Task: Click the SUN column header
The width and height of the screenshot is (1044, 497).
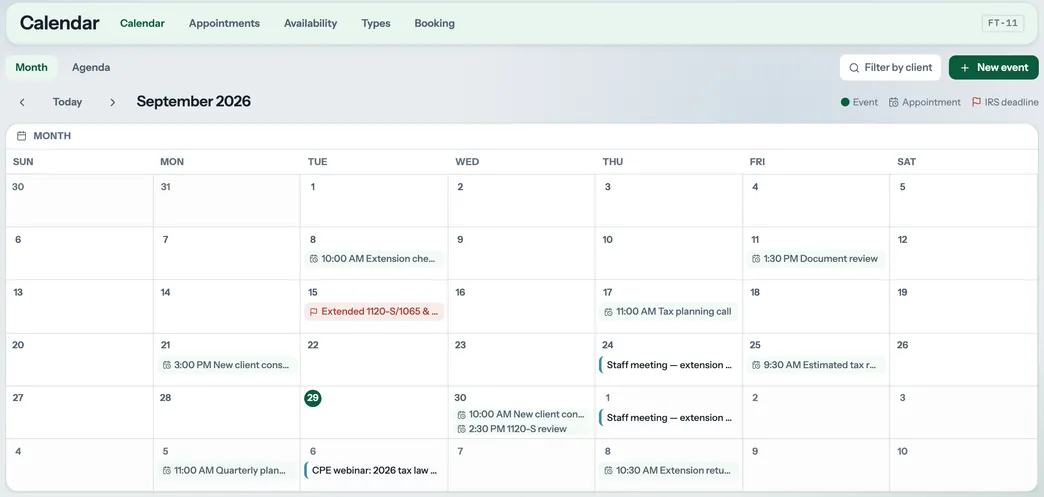Action: (x=23, y=162)
